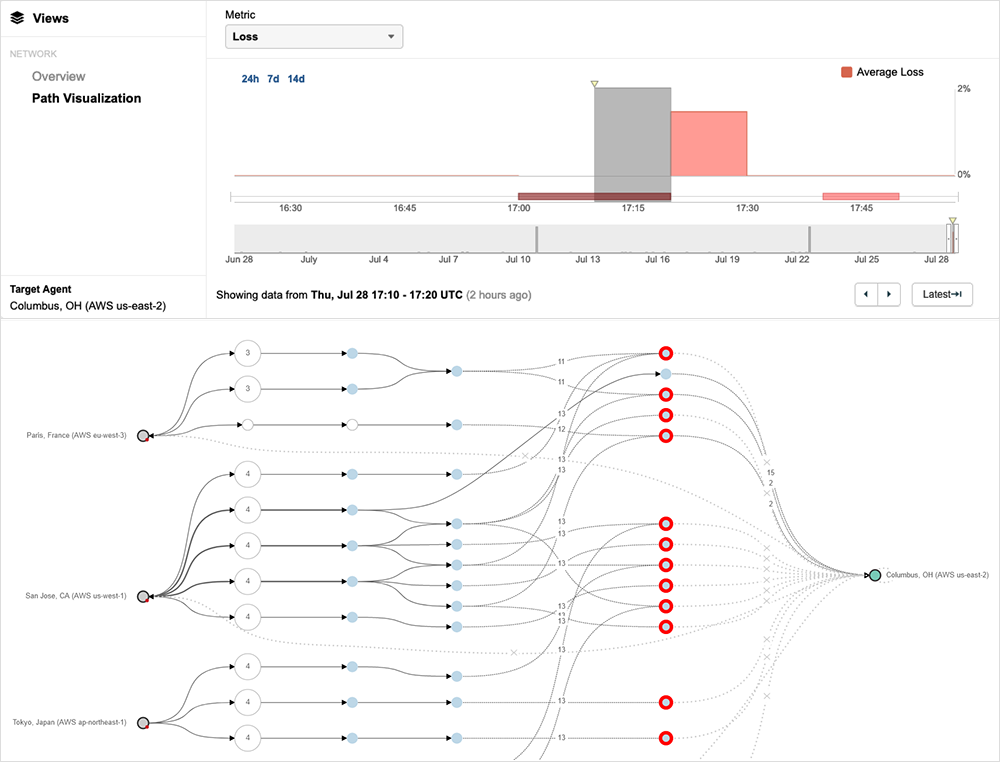Click the tall red loss bar at 17:20-17:30

(x=708, y=143)
